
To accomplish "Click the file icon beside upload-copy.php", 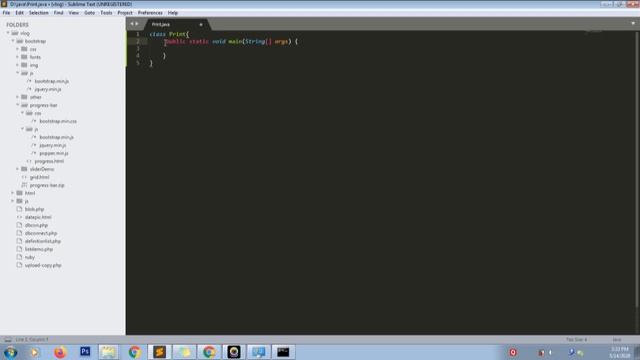I will coord(19,265).
